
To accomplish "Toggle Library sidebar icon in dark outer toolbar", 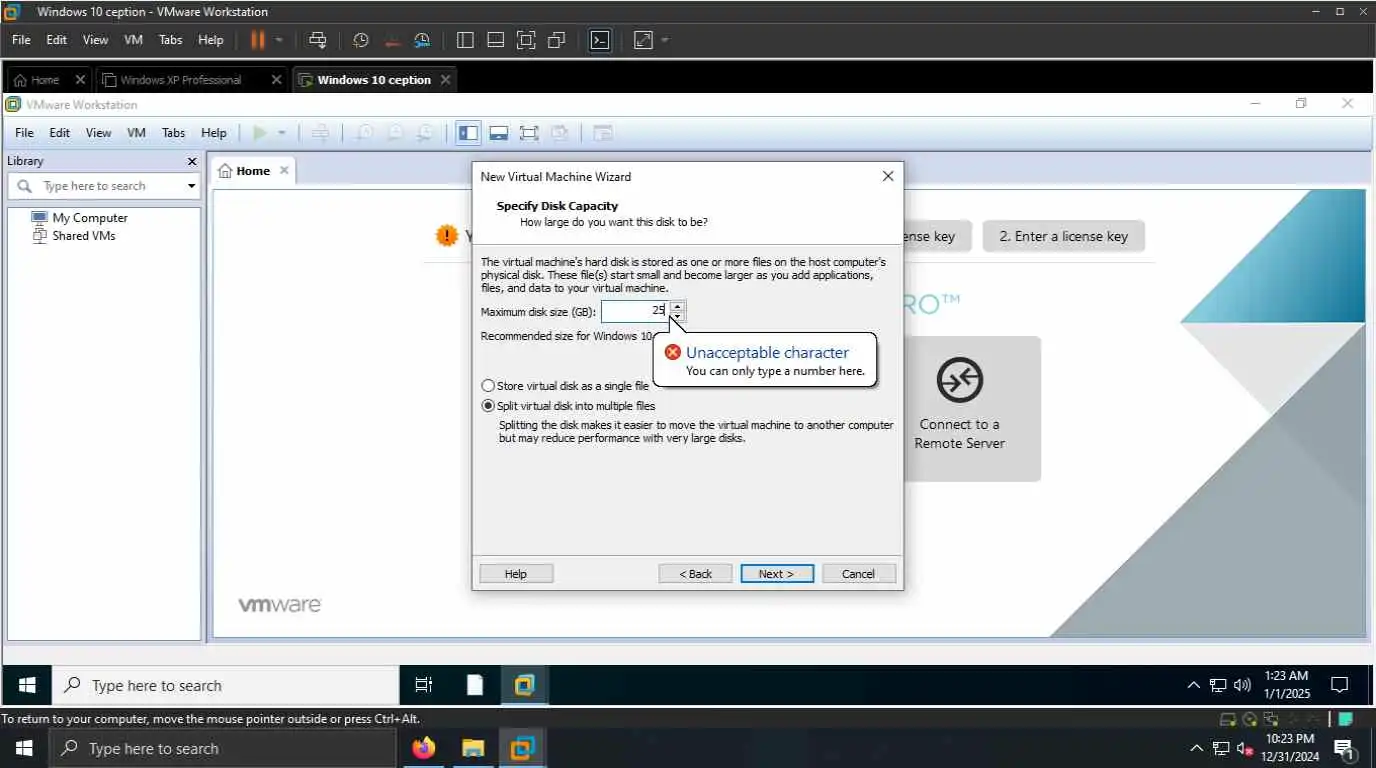I will [x=465, y=40].
